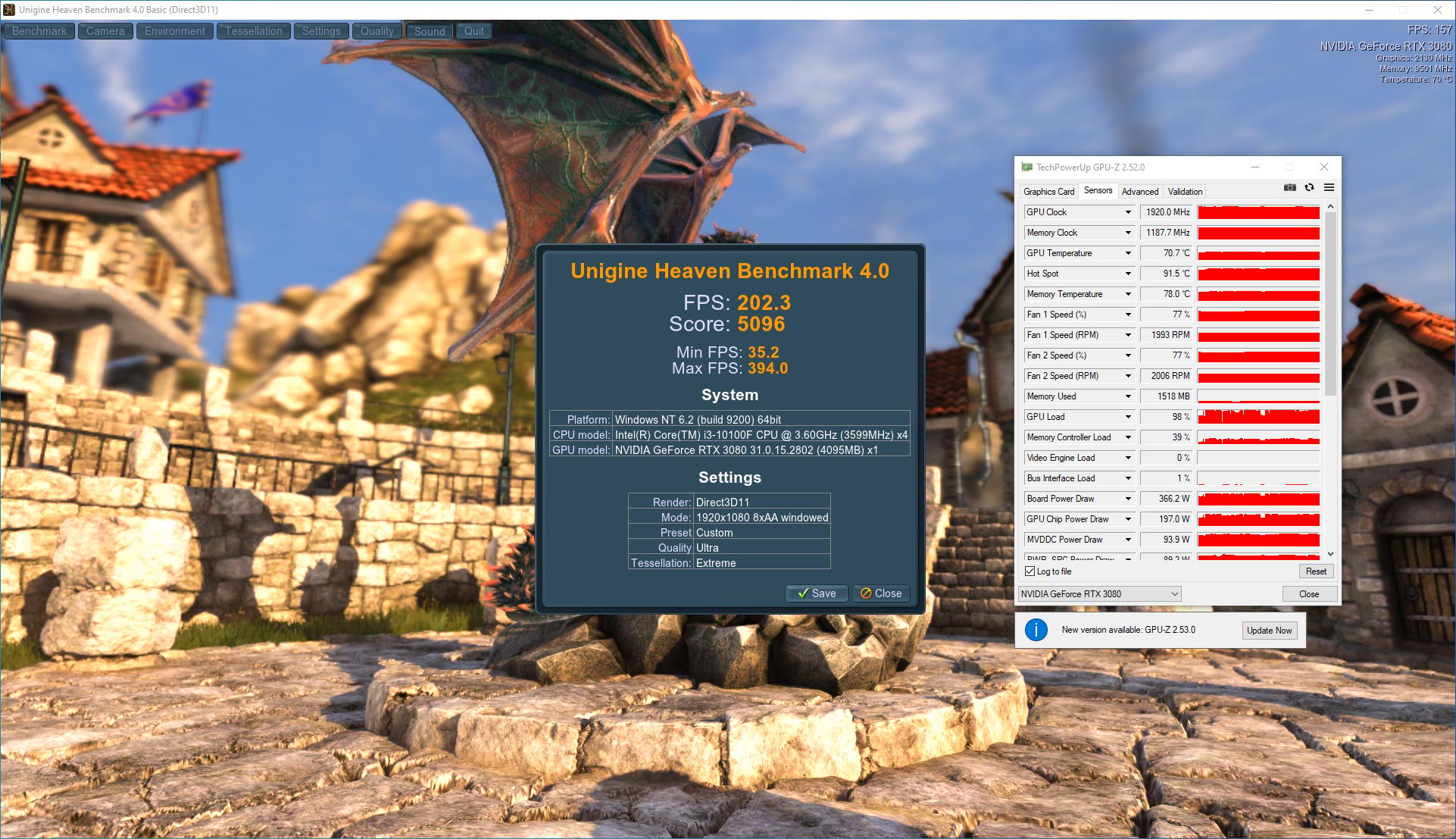The width and height of the screenshot is (1456, 839).
Task: Open the GPU Temperature sensor dropdown
Action: coord(1128,253)
